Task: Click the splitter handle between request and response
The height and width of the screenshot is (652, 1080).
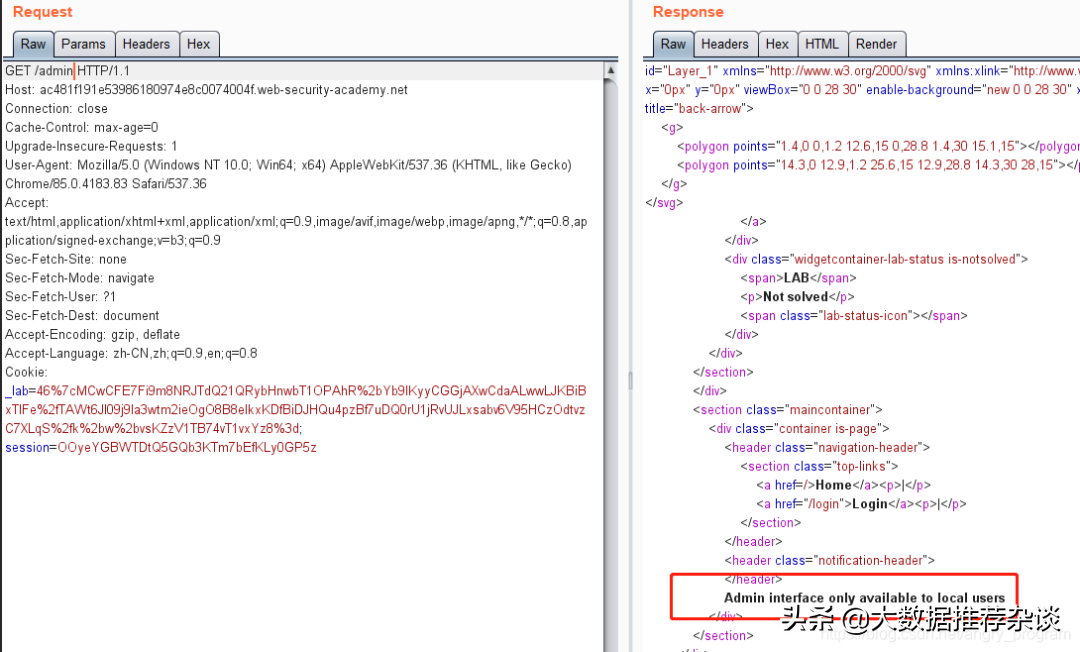Action: click(x=630, y=381)
